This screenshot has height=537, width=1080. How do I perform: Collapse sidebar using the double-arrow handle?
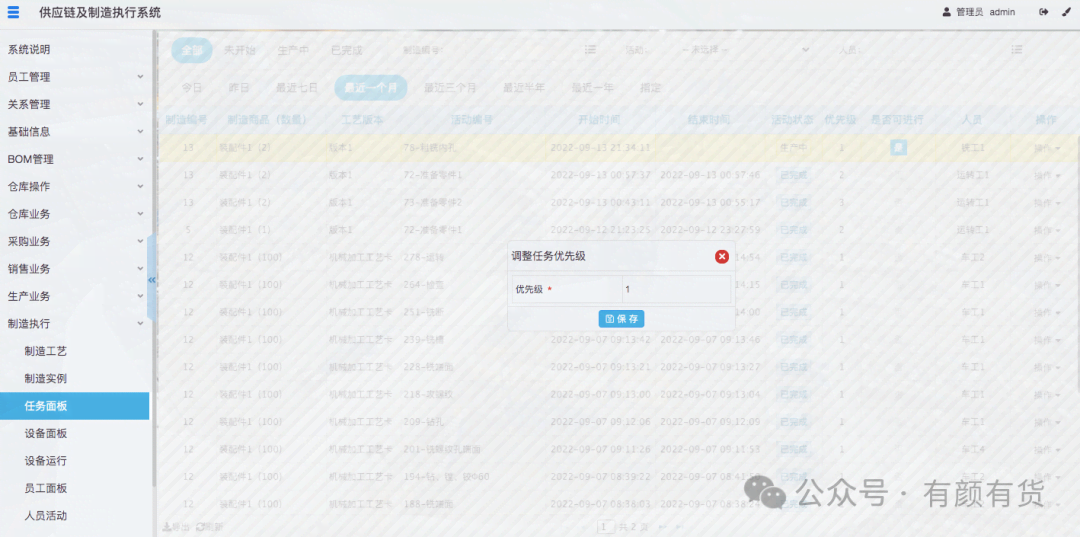point(152,279)
